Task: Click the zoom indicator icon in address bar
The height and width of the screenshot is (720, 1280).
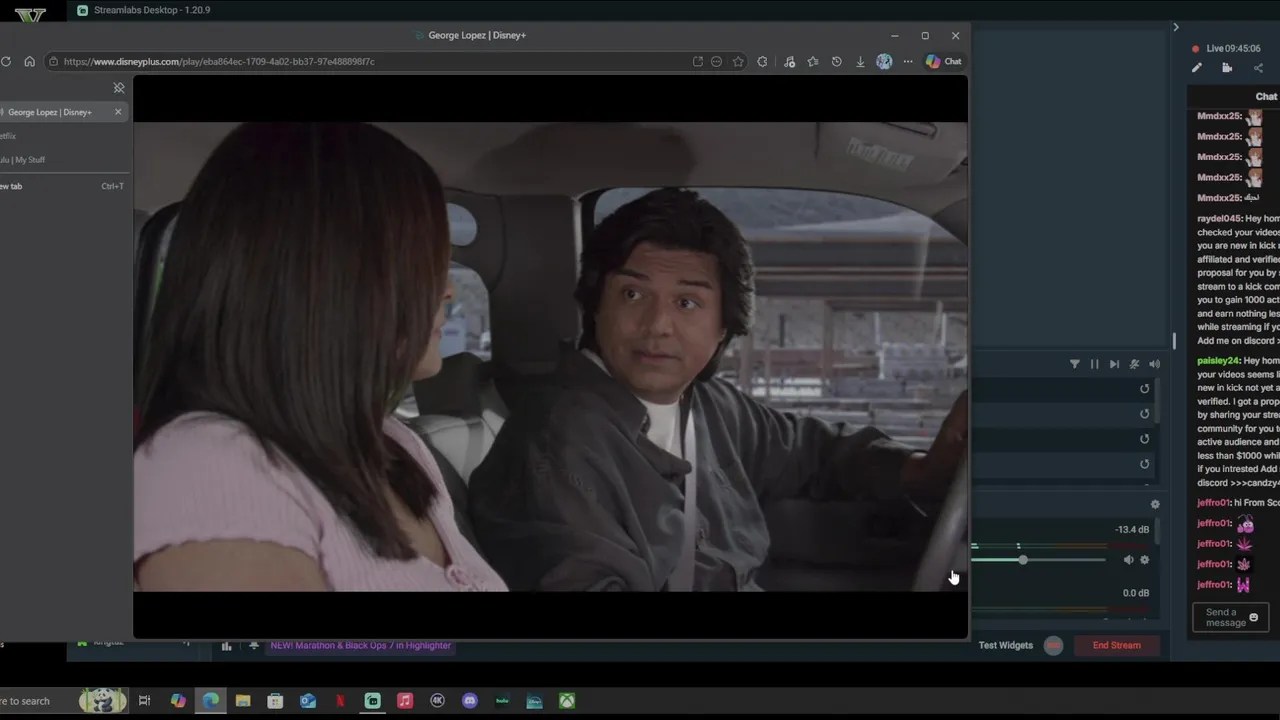Action: pyautogui.click(x=716, y=61)
